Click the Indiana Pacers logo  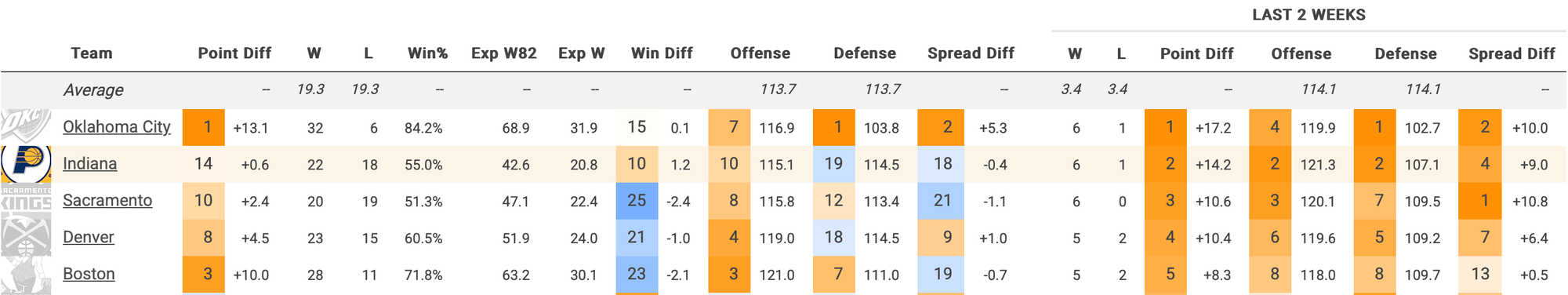pos(26,164)
